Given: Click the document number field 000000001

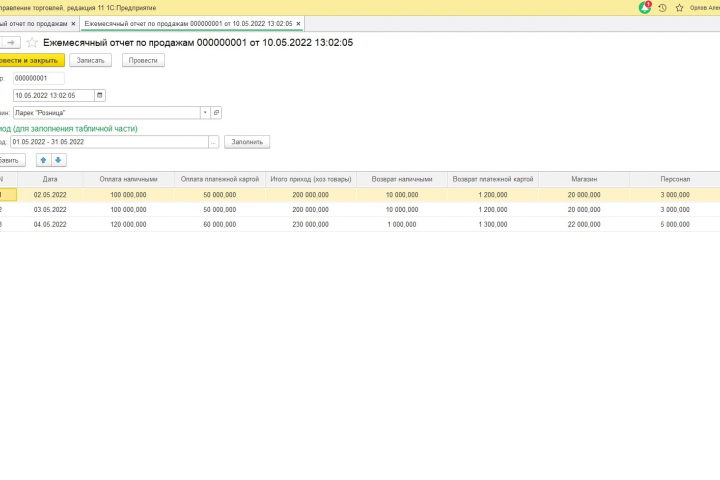Looking at the screenshot, I should coord(39,79).
